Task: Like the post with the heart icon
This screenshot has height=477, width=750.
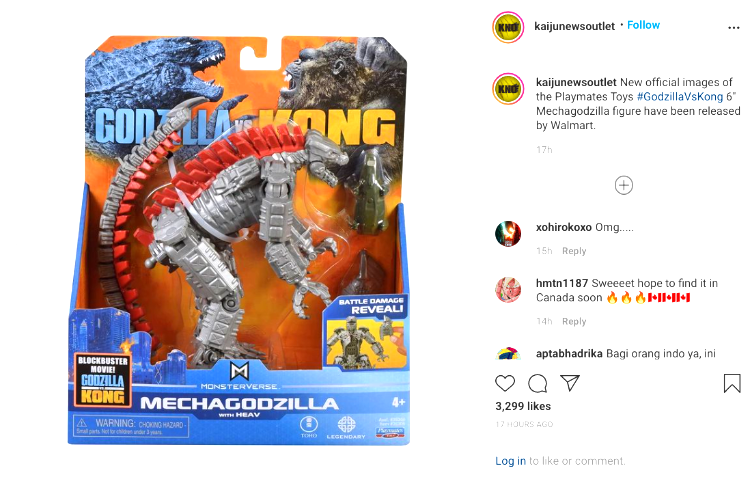Action: pyautogui.click(x=505, y=383)
